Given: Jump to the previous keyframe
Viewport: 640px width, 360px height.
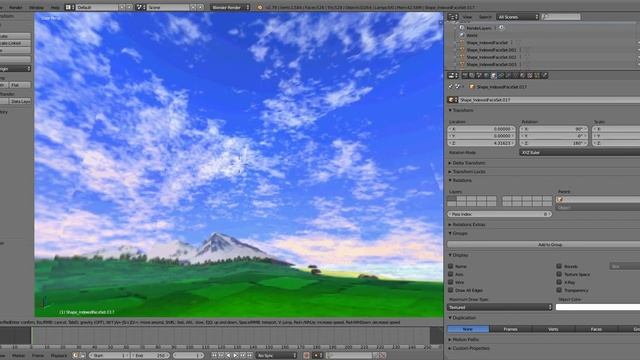Looking at the screenshot, I should point(221,356).
